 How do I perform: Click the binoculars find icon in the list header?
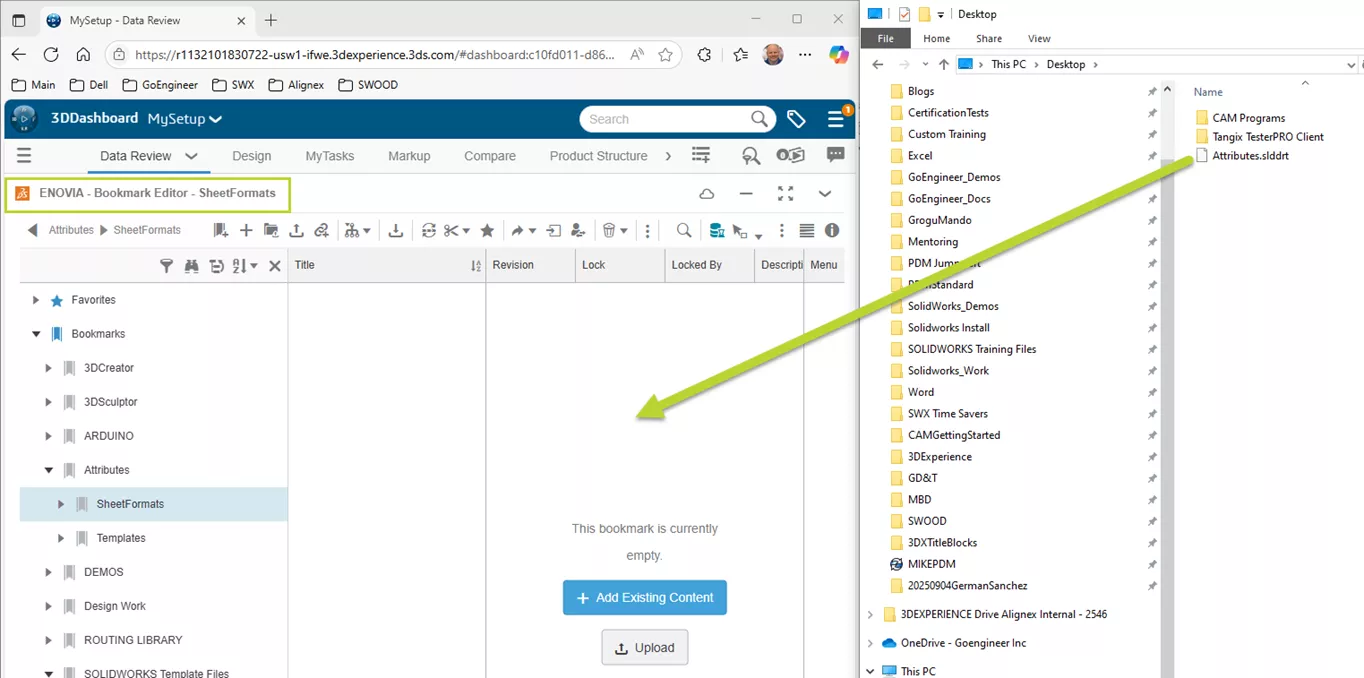pyautogui.click(x=190, y=265)
